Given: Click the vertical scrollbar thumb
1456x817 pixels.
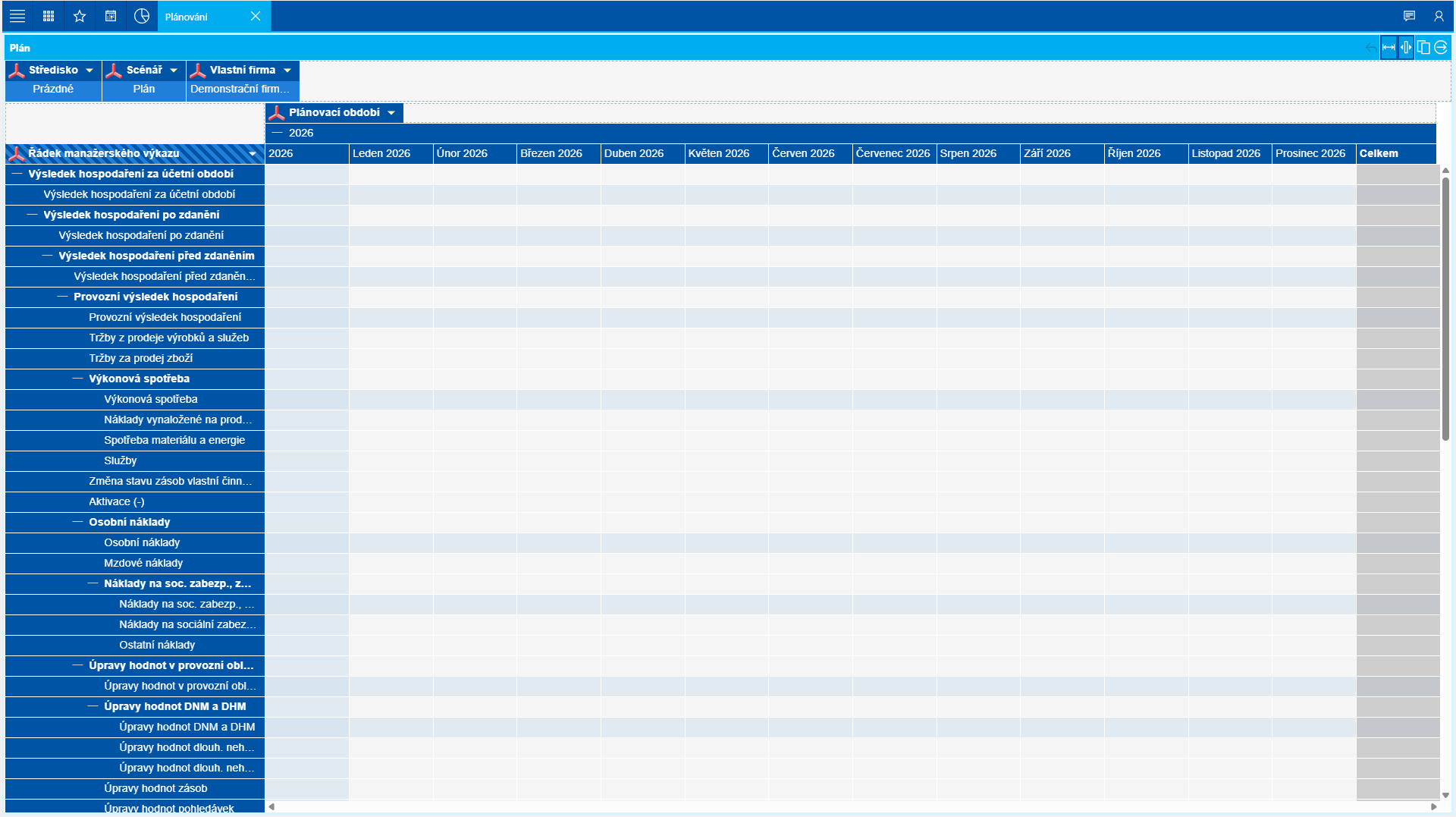Looking at the screenshot, I should tap(1445, 308).
